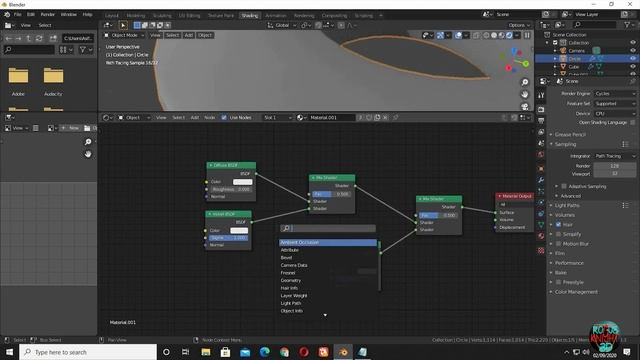
Task: Expand the Performance panel
Action: [569, 263]
